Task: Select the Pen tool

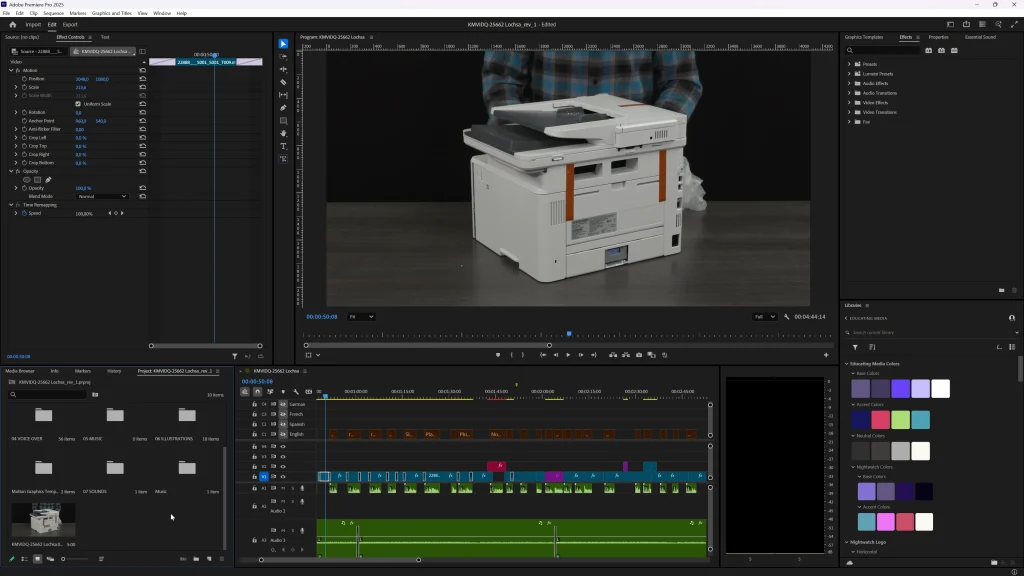Action: pyautogui.click(x=284, y=107)
